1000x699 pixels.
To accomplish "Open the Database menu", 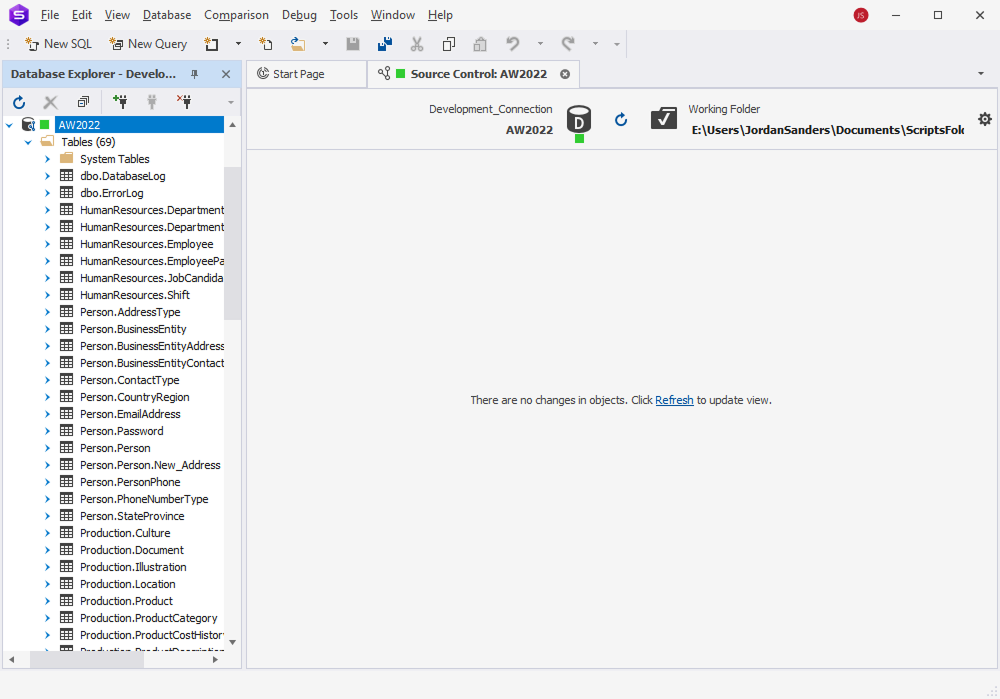I will pos(166,15).
